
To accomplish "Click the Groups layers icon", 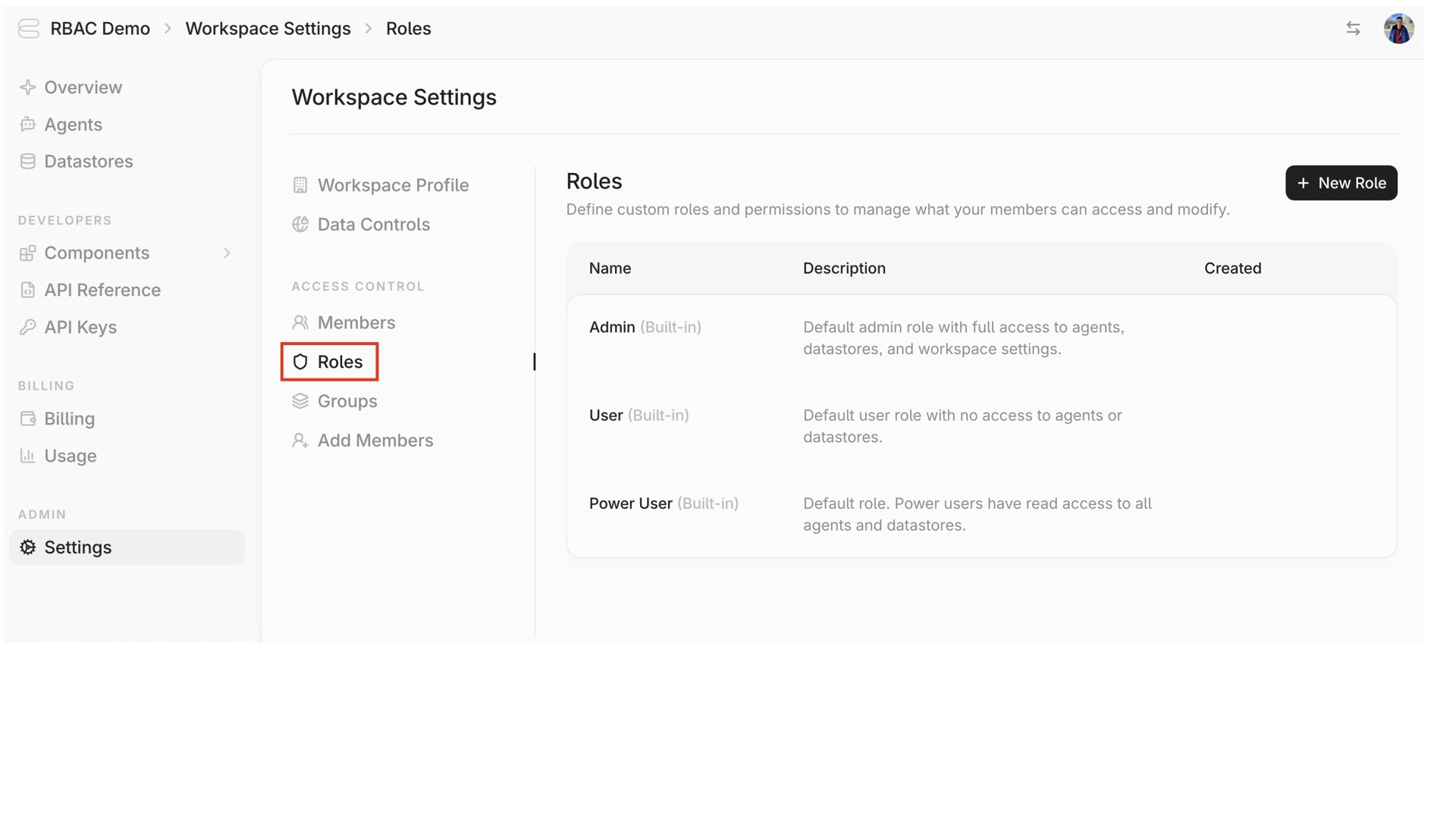I will pyautogui.click(x=300, y=401).
